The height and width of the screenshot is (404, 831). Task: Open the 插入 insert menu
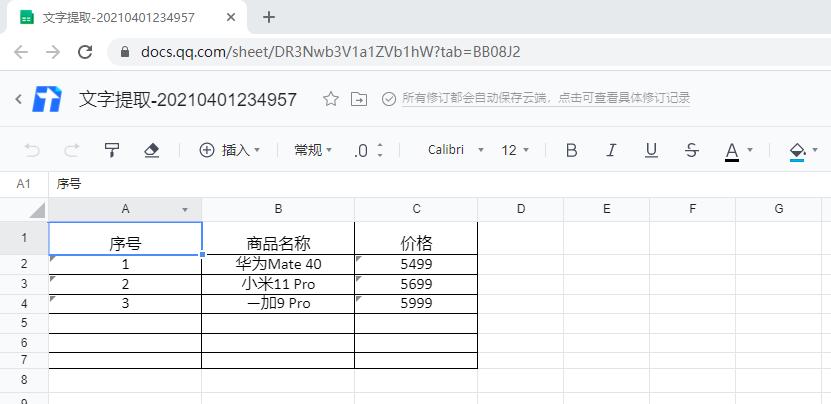(x=229, y=151)
